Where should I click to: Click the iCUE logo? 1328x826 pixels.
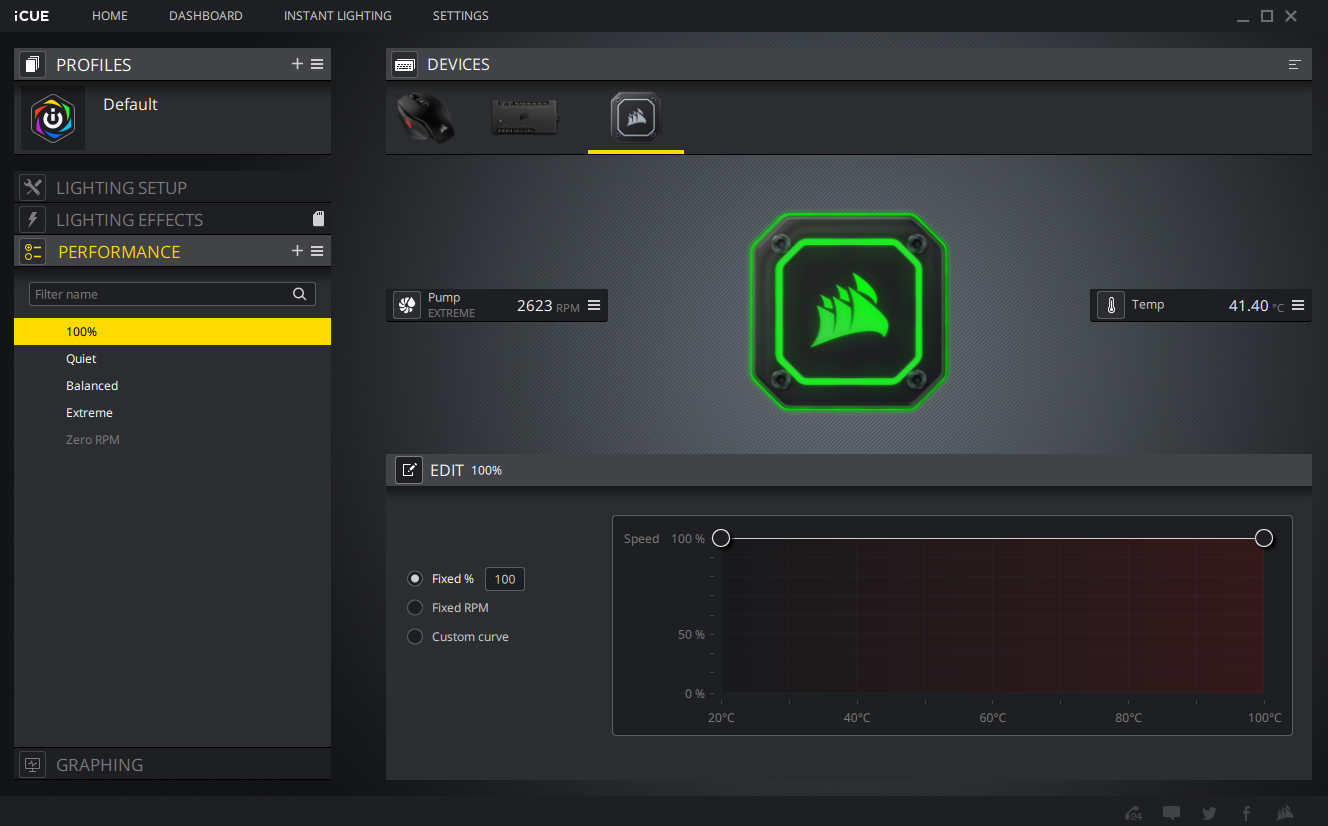pyautogui.click(x=32, y=16)
